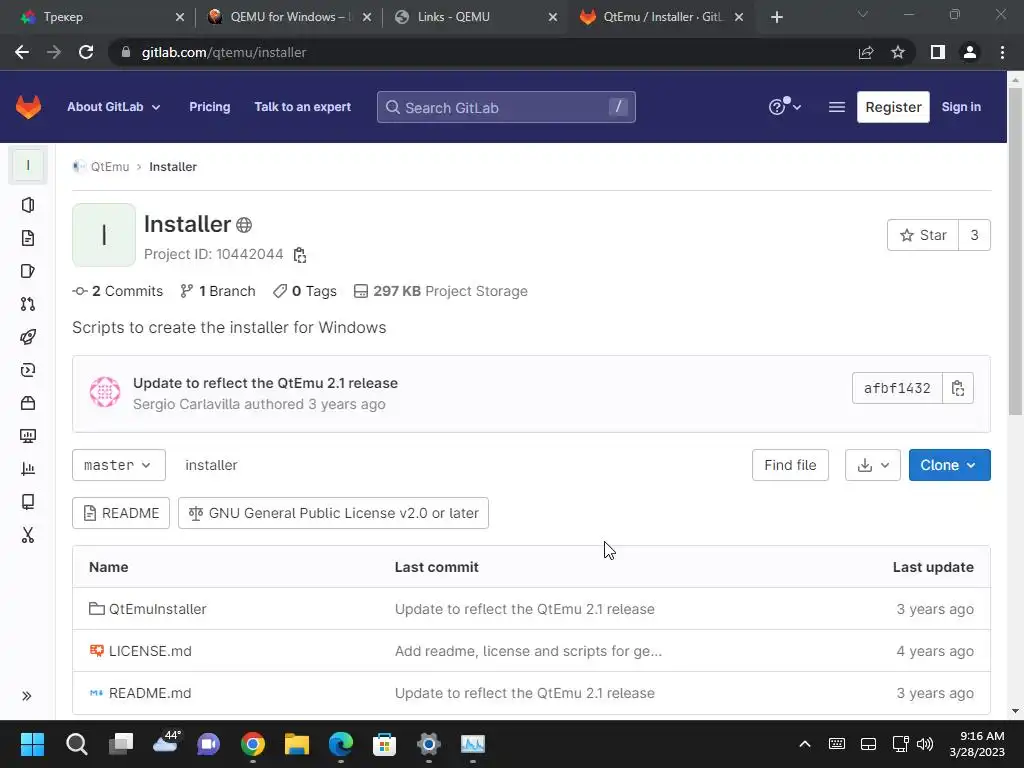Open Project information icon in the GitLab sidebar
This screenshot has height=768, width=1024.
(27, 205)
